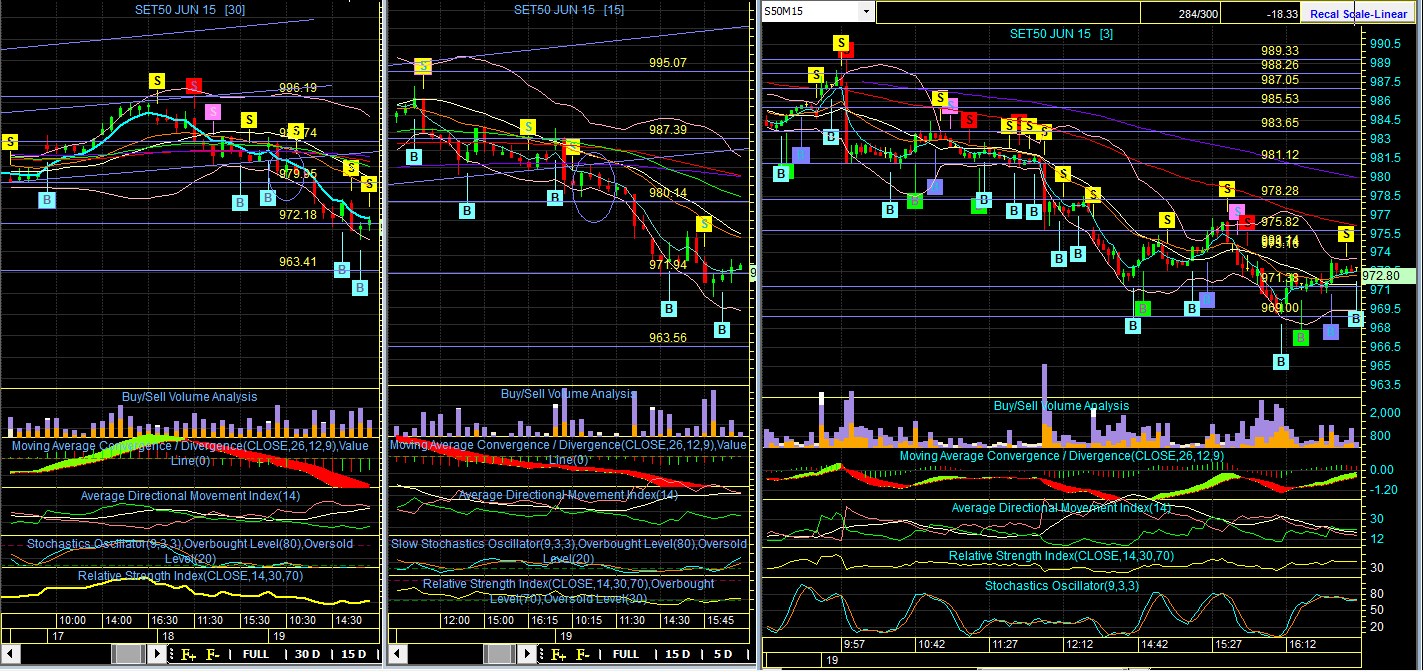The image size is (1423, 671).
Task: Click Buy/Sell Volume Analysis label in the [3] chart
Action: tap(1061, 406)
